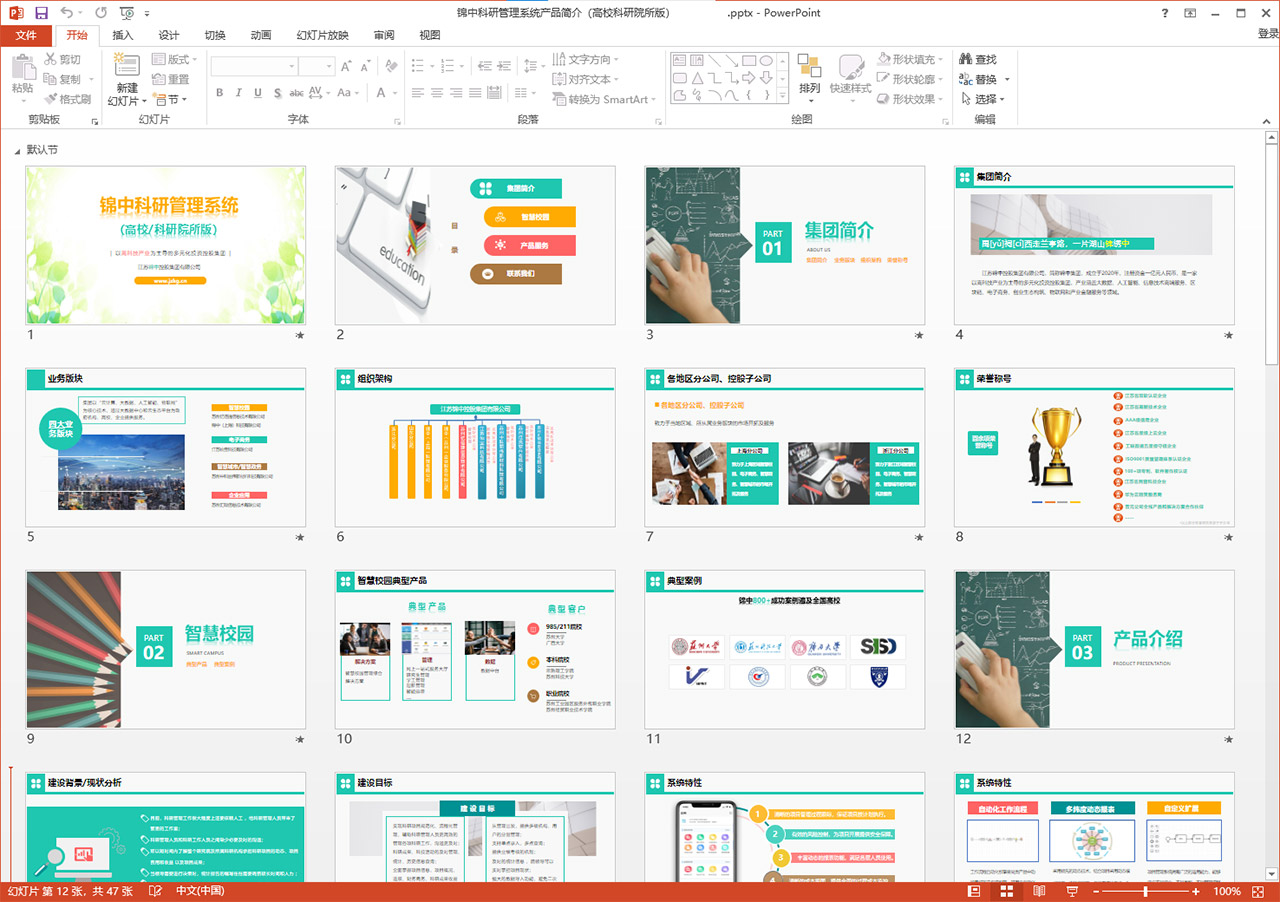Click the New Slide (新建幻灯片) icon
1280x902 pixels.
pos(126,68)
